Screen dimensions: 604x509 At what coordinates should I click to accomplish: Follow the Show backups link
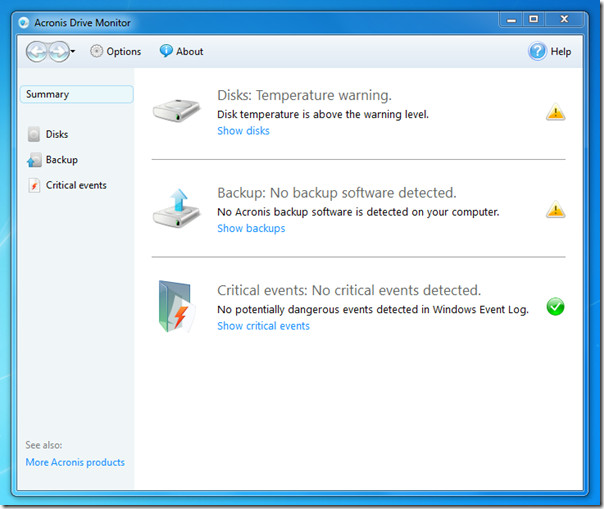[x=251, y=228]
